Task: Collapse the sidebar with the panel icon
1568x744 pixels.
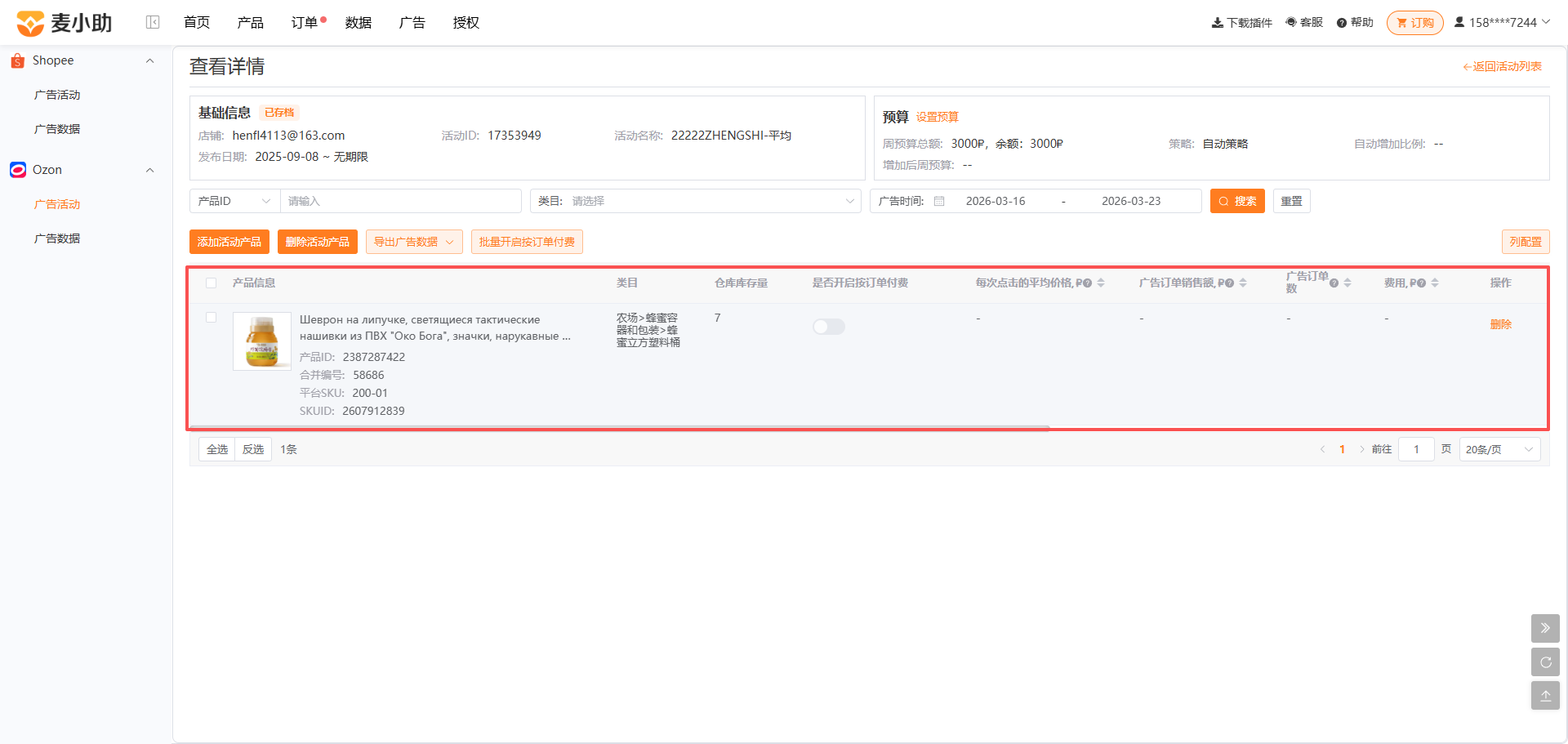Action: click(x=153, y=22)
